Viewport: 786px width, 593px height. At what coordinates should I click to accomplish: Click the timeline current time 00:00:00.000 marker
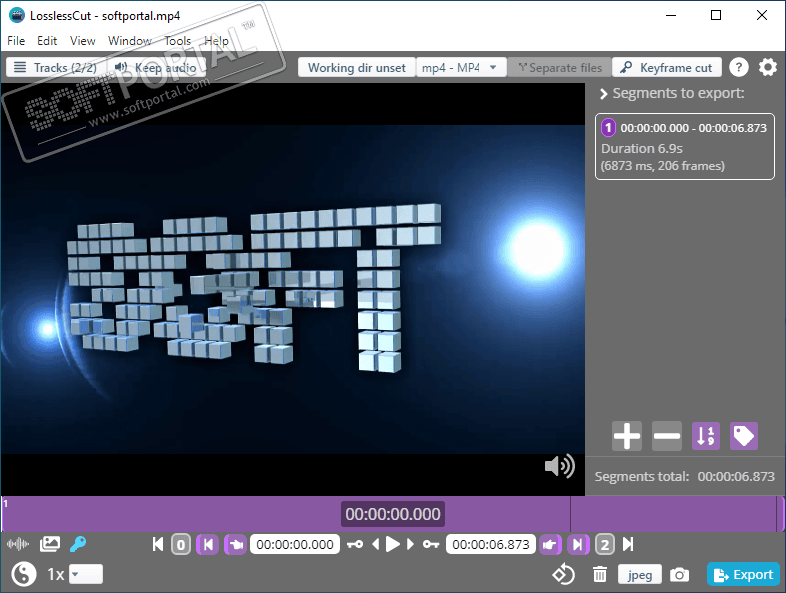point(392,514)
